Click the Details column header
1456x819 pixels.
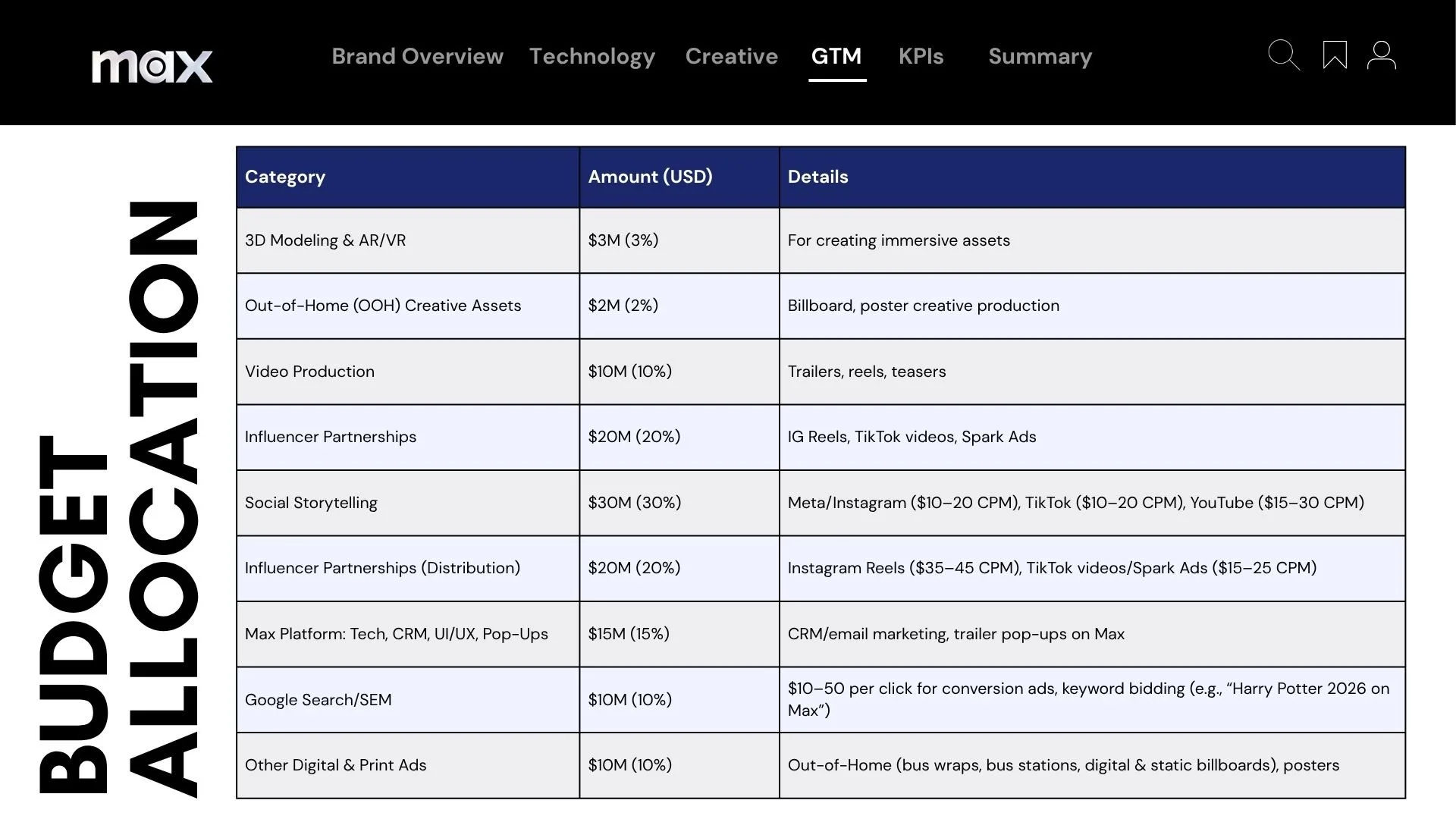817,177
